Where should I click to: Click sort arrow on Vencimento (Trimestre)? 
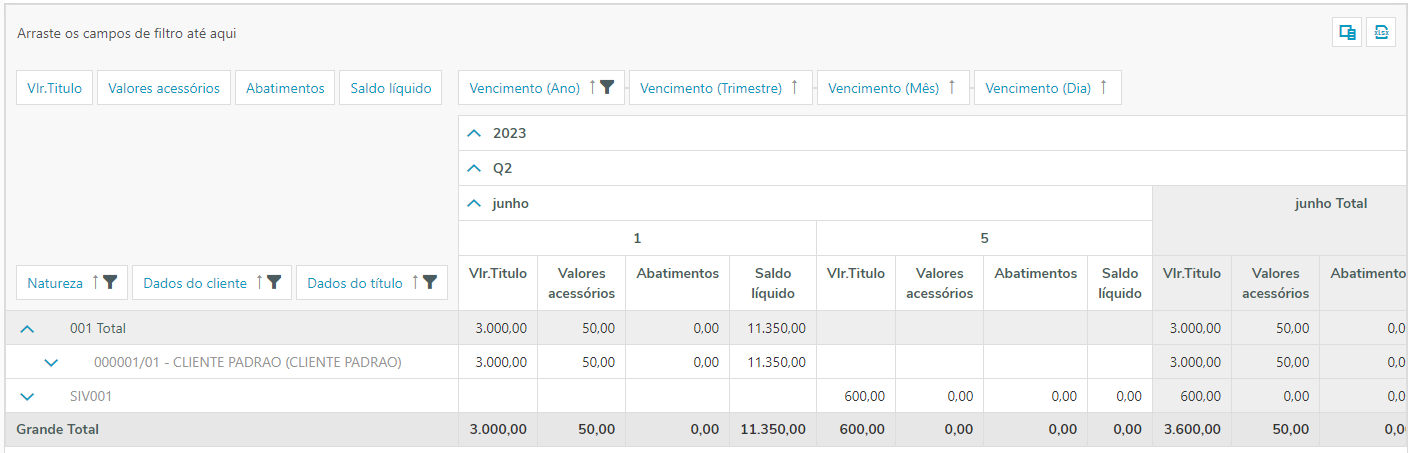(795, 87)
